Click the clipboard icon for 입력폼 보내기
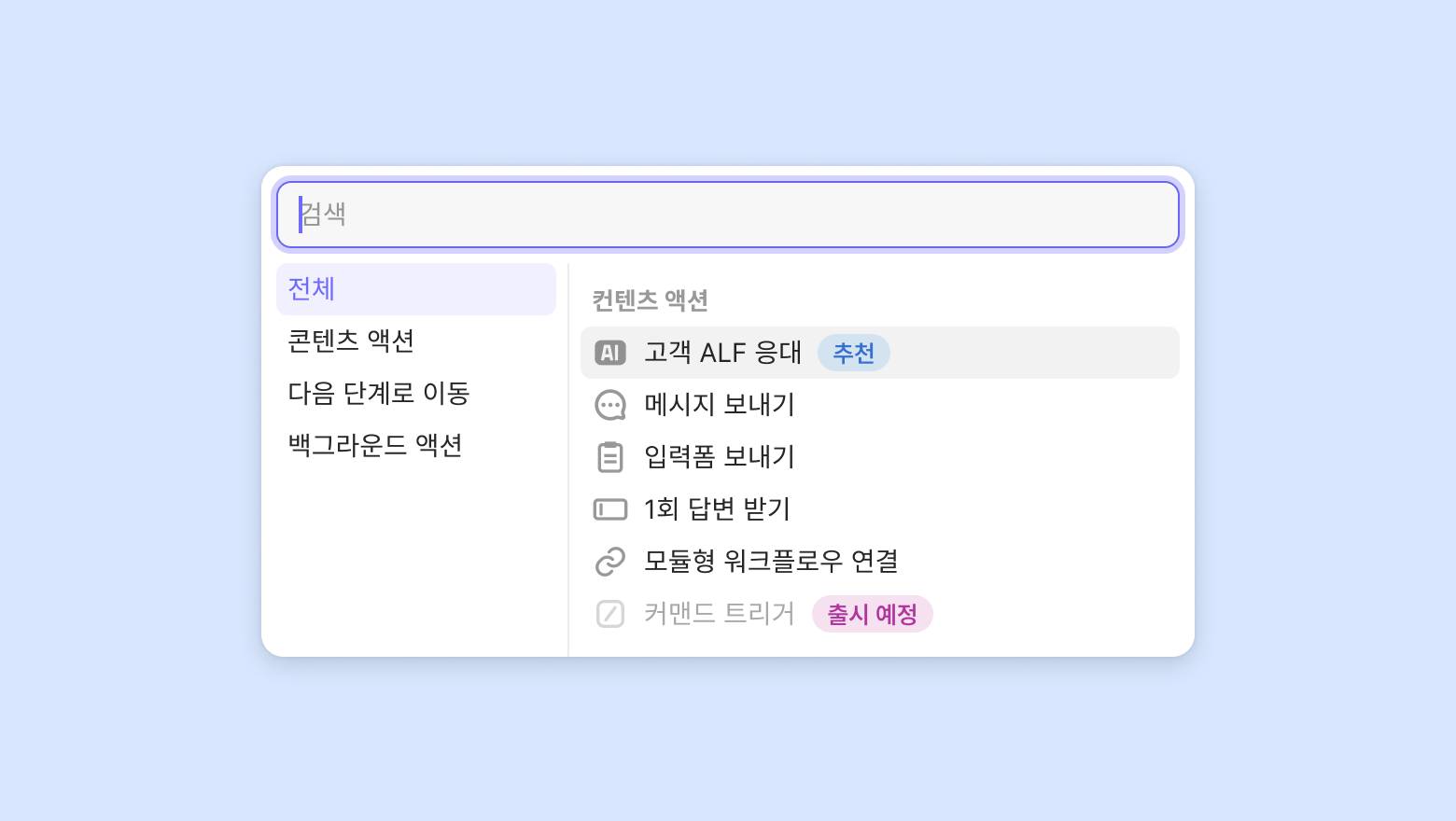This screenshot has width=1456, height=821. (x=610, y=457)
